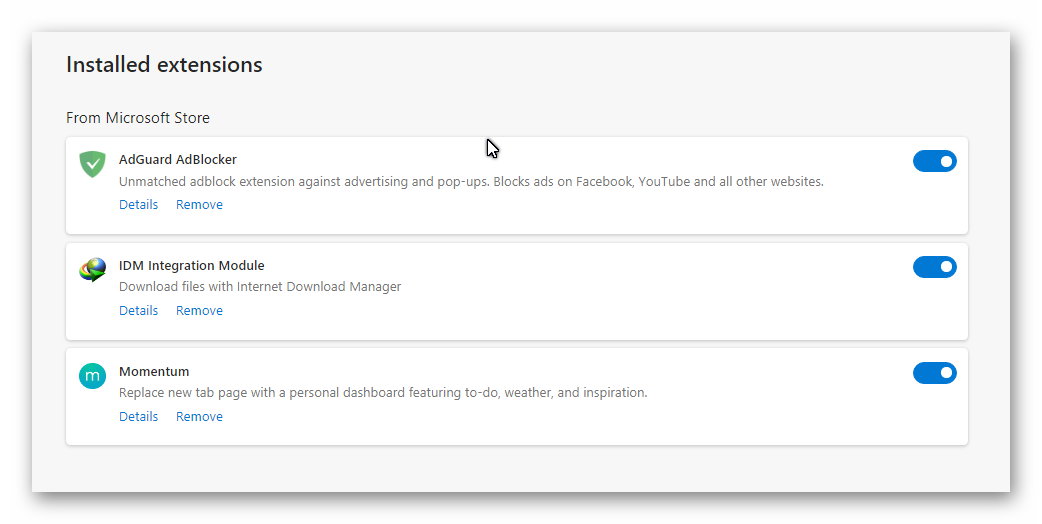Screen dimensions: 1042x524
Task: Click the AdGuard green shield icon
Action: pyautogui.click(x=93, y=164)
